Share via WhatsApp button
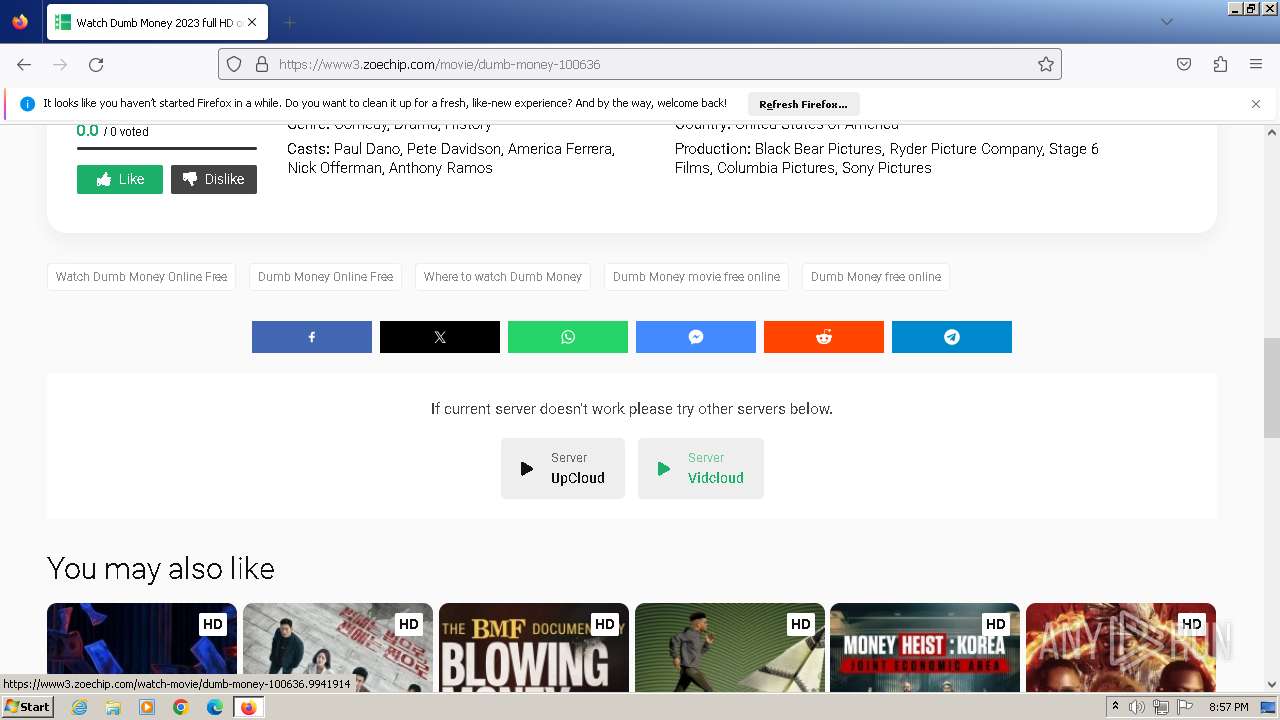The width and height of the screenshot is (1280, 720). point(568,337)
